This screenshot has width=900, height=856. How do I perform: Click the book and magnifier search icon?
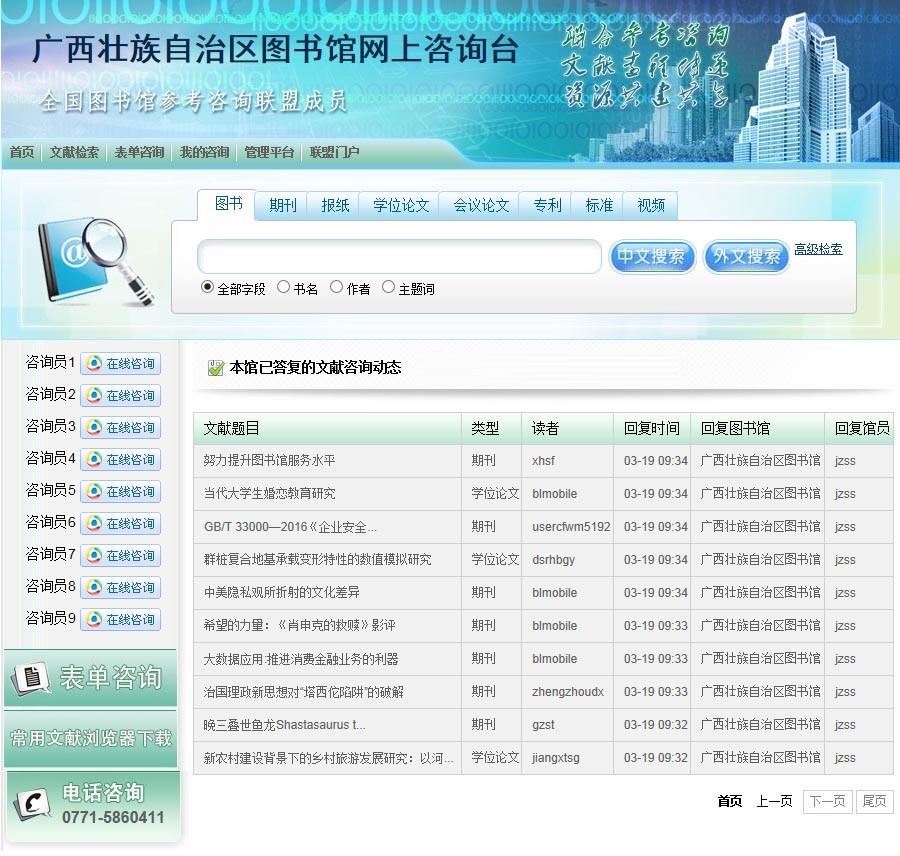(96, 261)
